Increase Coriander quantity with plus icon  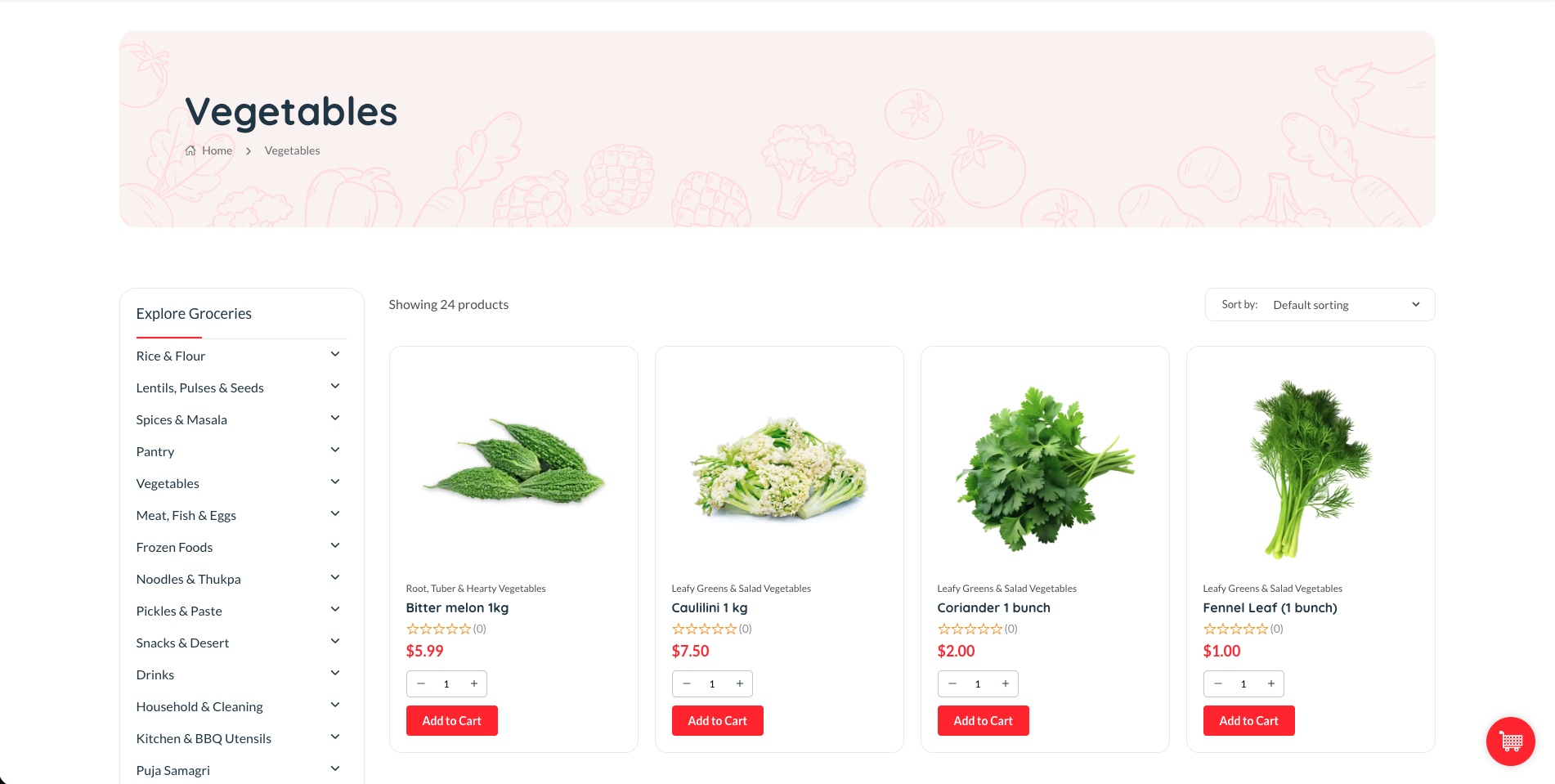pyautogui.click(x=1006, y=683)
